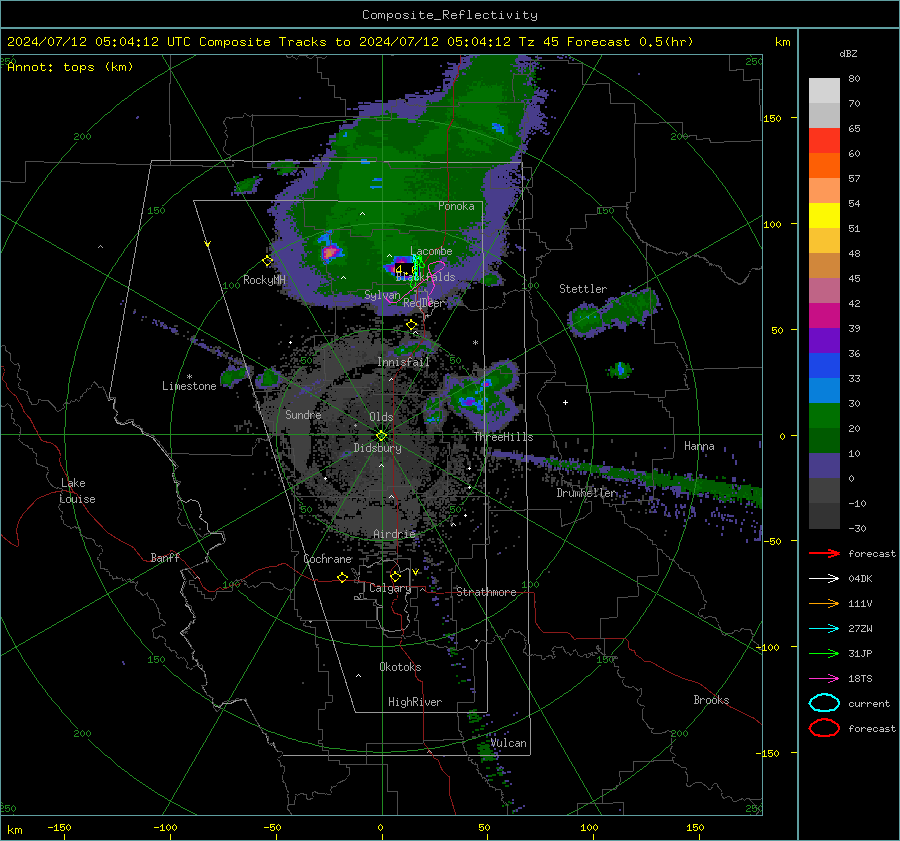900x841 pixels.
Task: Click the 'current' legend label
Action: tap(869, 703)
